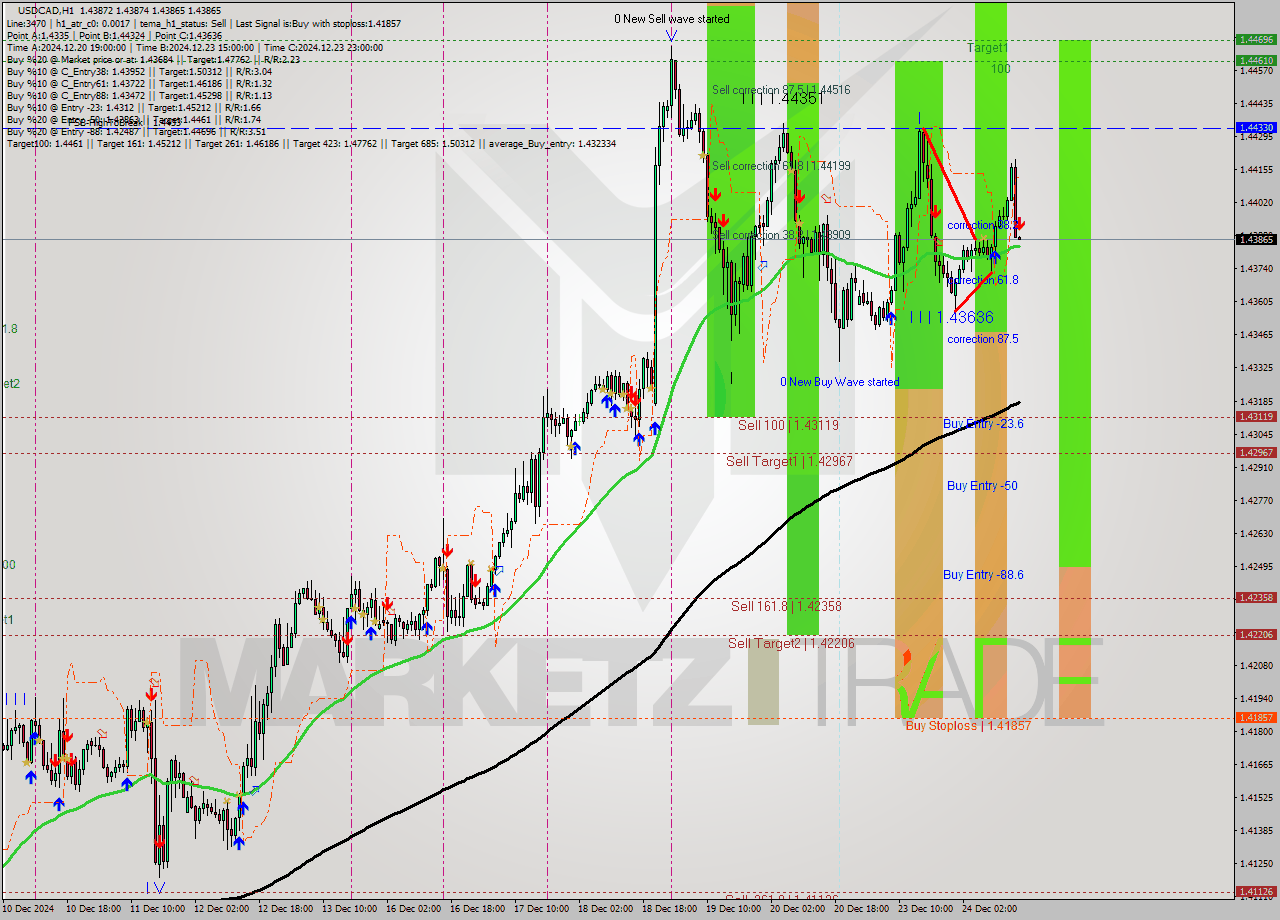1280x920 pixels.
Task: Select the 'Buy %10 @ C_Entry88: 1.43472' line
Action: pos(139,95)
